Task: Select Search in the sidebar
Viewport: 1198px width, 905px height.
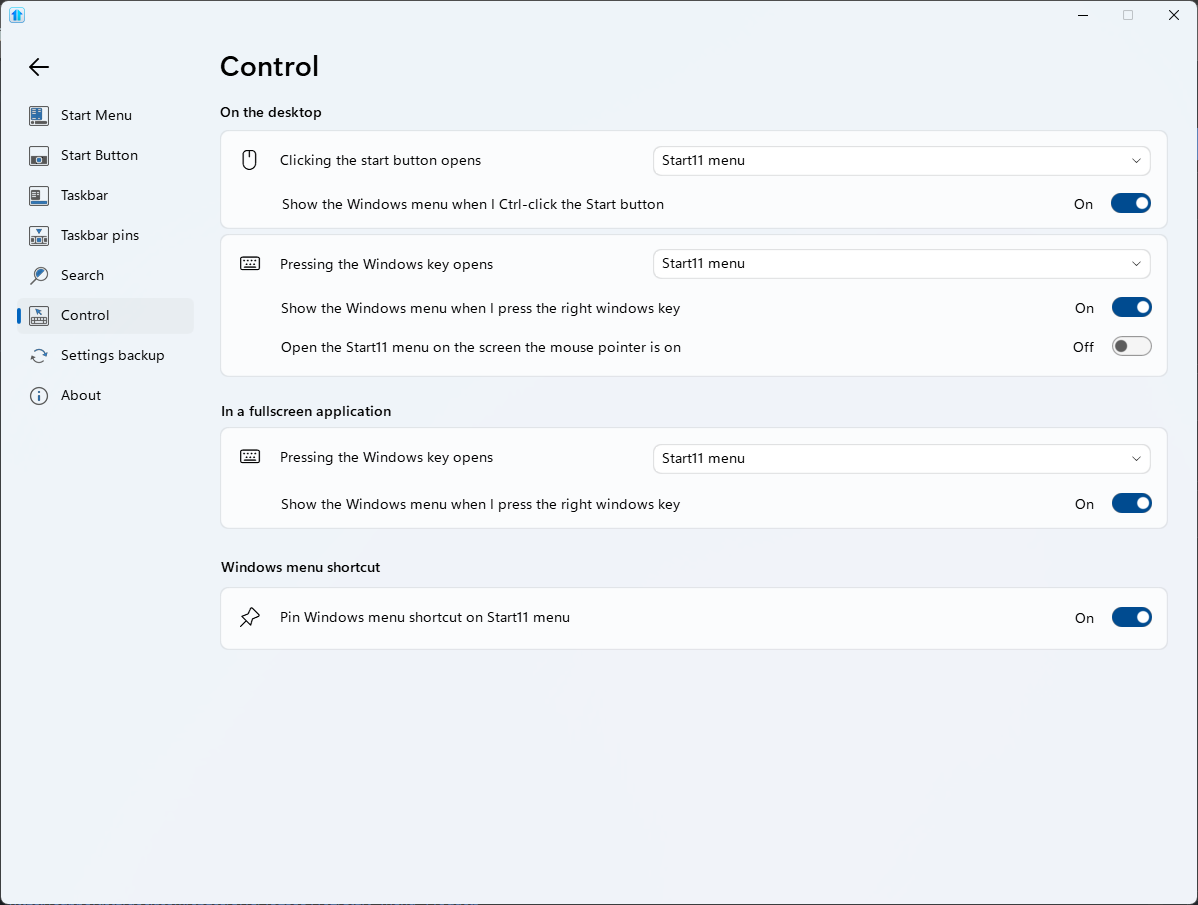Action: click(105, 276)
